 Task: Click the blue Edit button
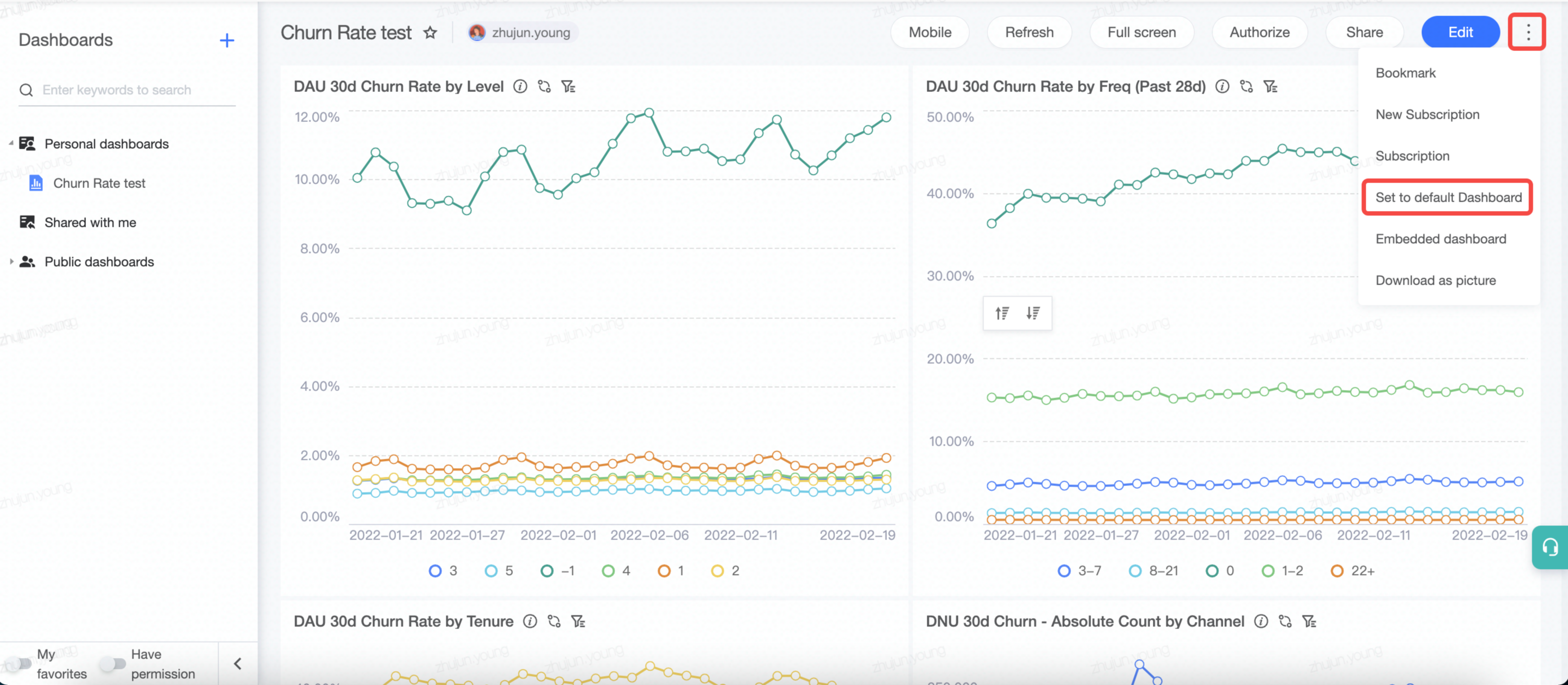[1460, 32]
